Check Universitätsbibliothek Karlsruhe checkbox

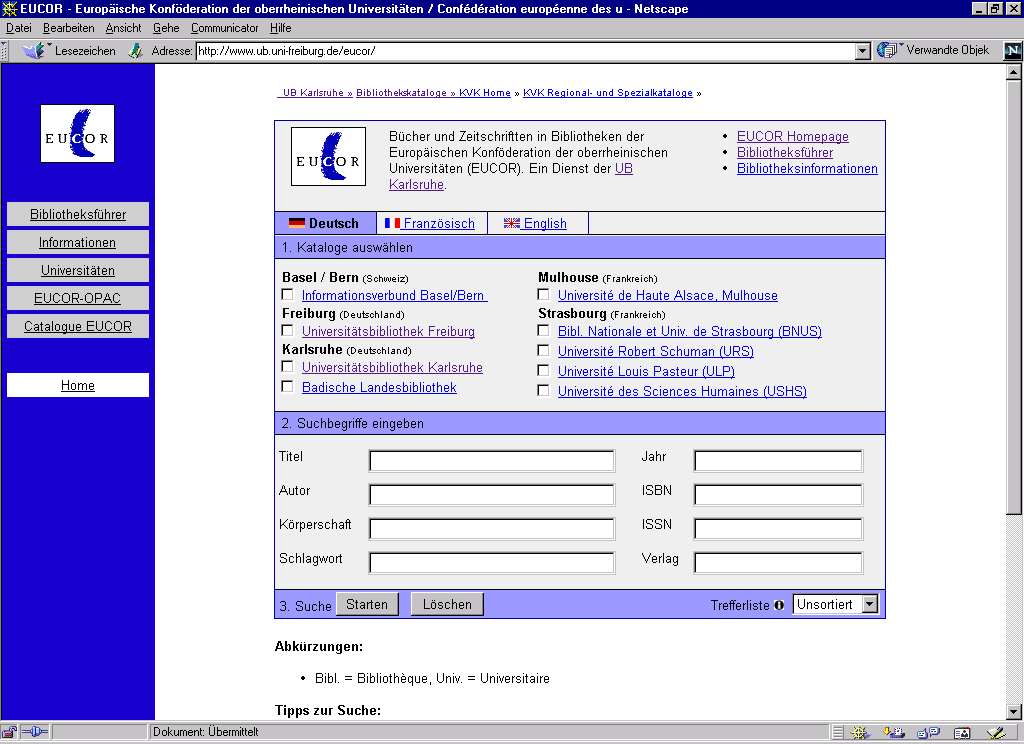[287, 366]
